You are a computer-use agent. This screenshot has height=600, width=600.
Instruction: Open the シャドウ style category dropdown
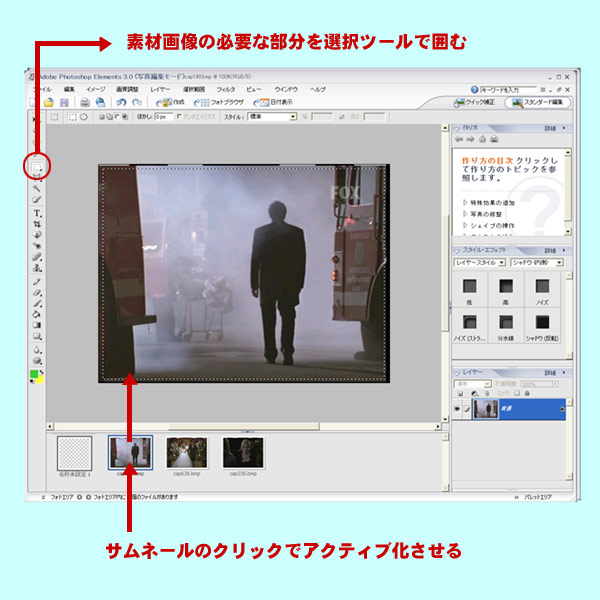click(x=537, y=262)
